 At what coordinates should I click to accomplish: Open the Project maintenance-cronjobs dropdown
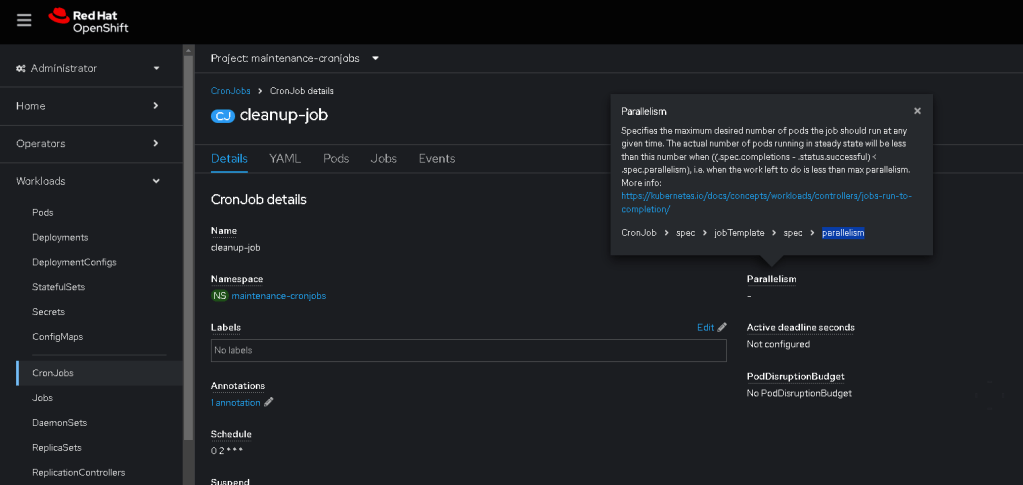(x=295, y=58)
